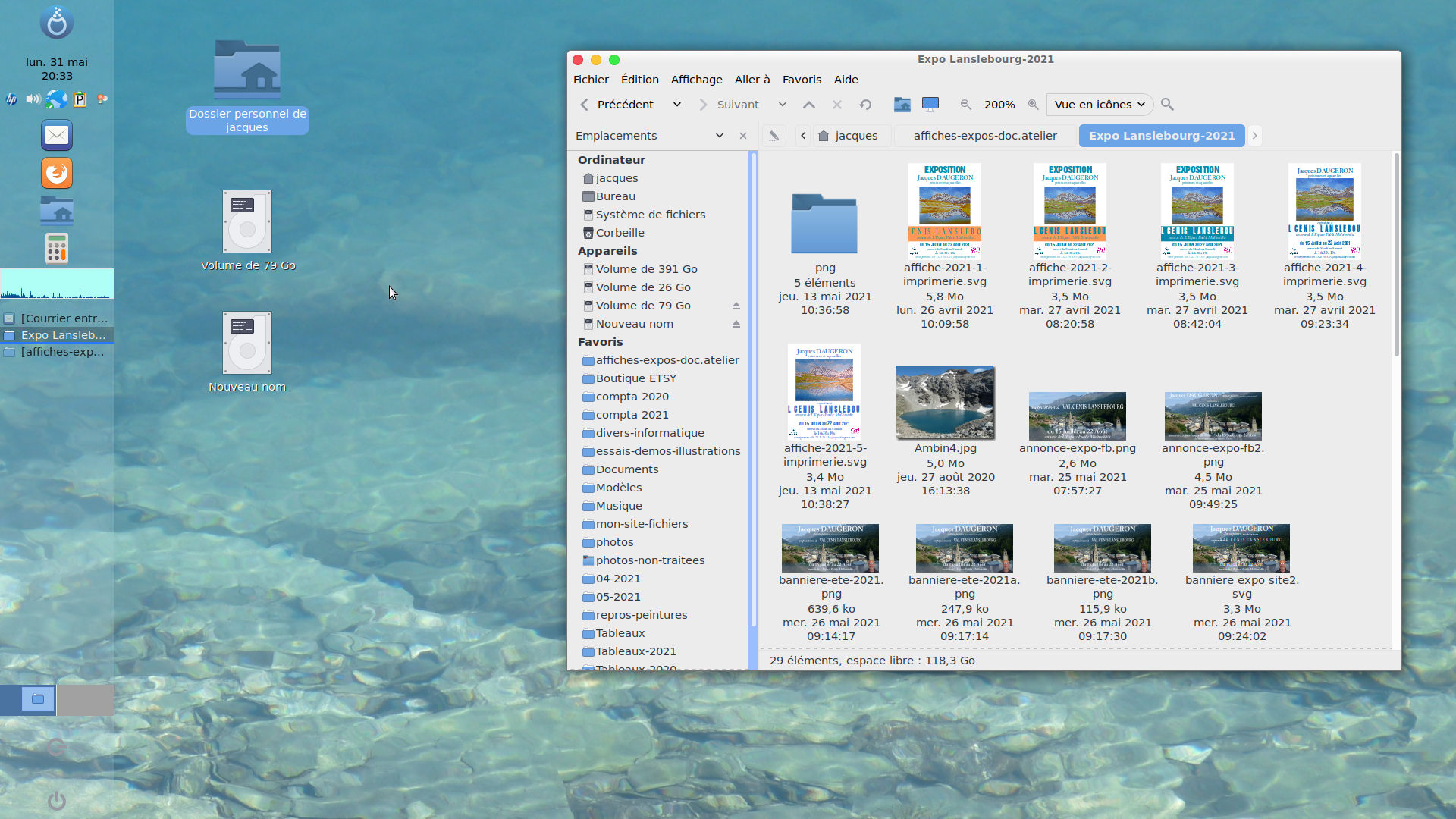Screen dimensions: 1456x819
Task: Go to parent folder with up arrow
Action: [x=809, y=105]
